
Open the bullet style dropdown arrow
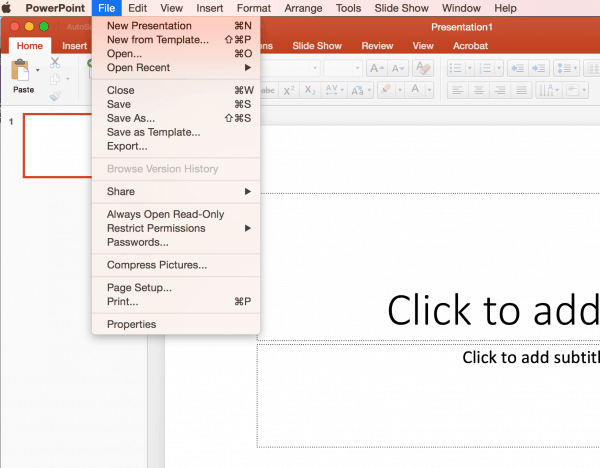click(470, 68)
